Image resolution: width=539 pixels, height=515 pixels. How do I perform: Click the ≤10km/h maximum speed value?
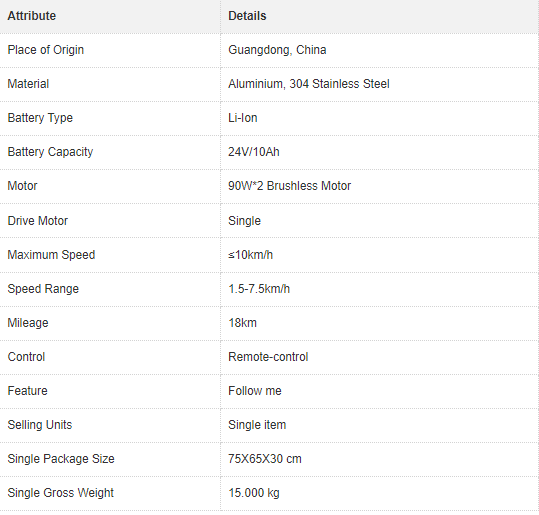[251, 255]
